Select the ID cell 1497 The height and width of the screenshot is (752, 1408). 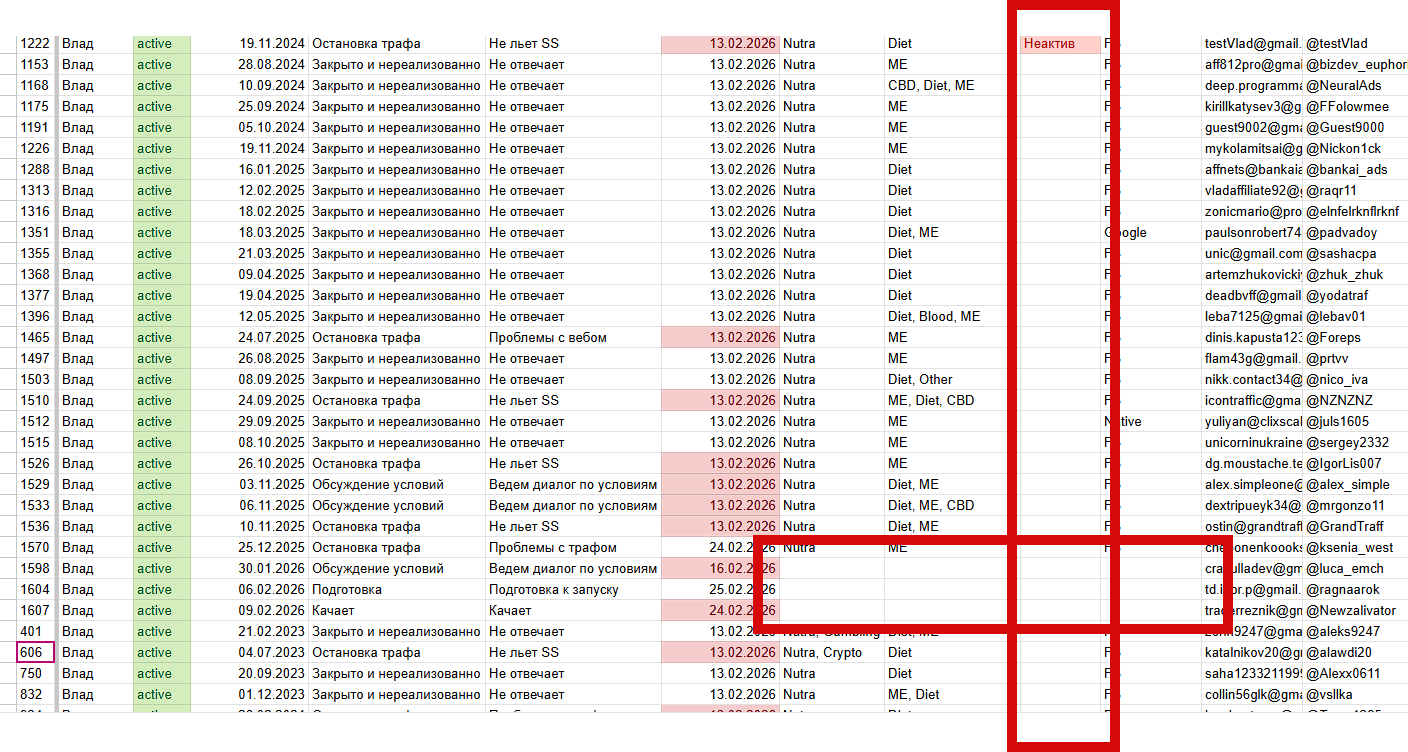point(36,359)
